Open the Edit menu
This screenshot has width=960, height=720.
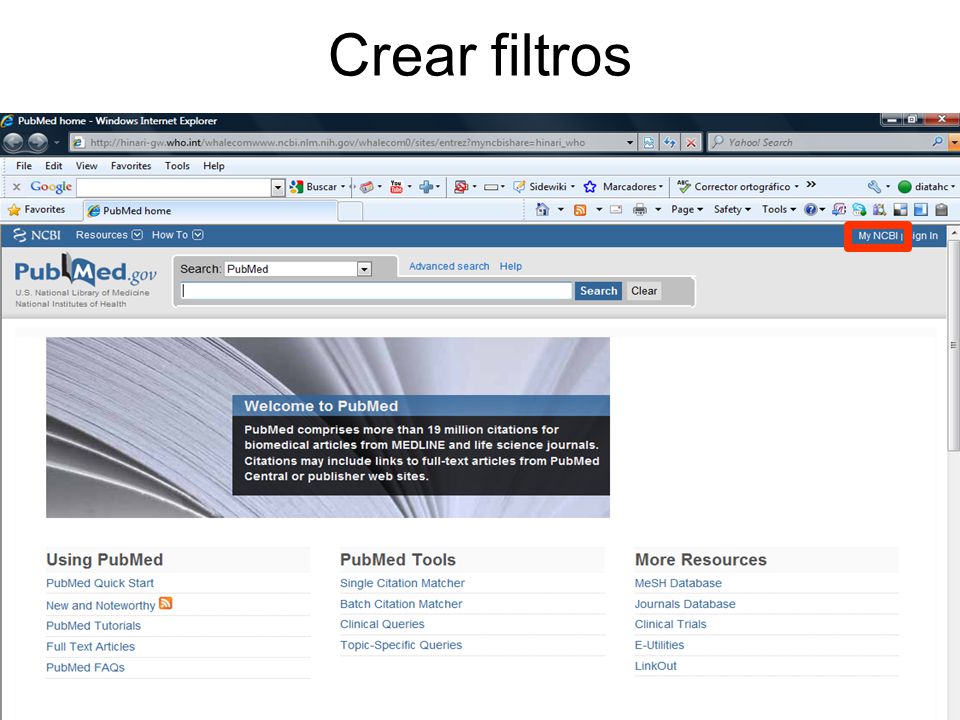click(x=53, y=166)
